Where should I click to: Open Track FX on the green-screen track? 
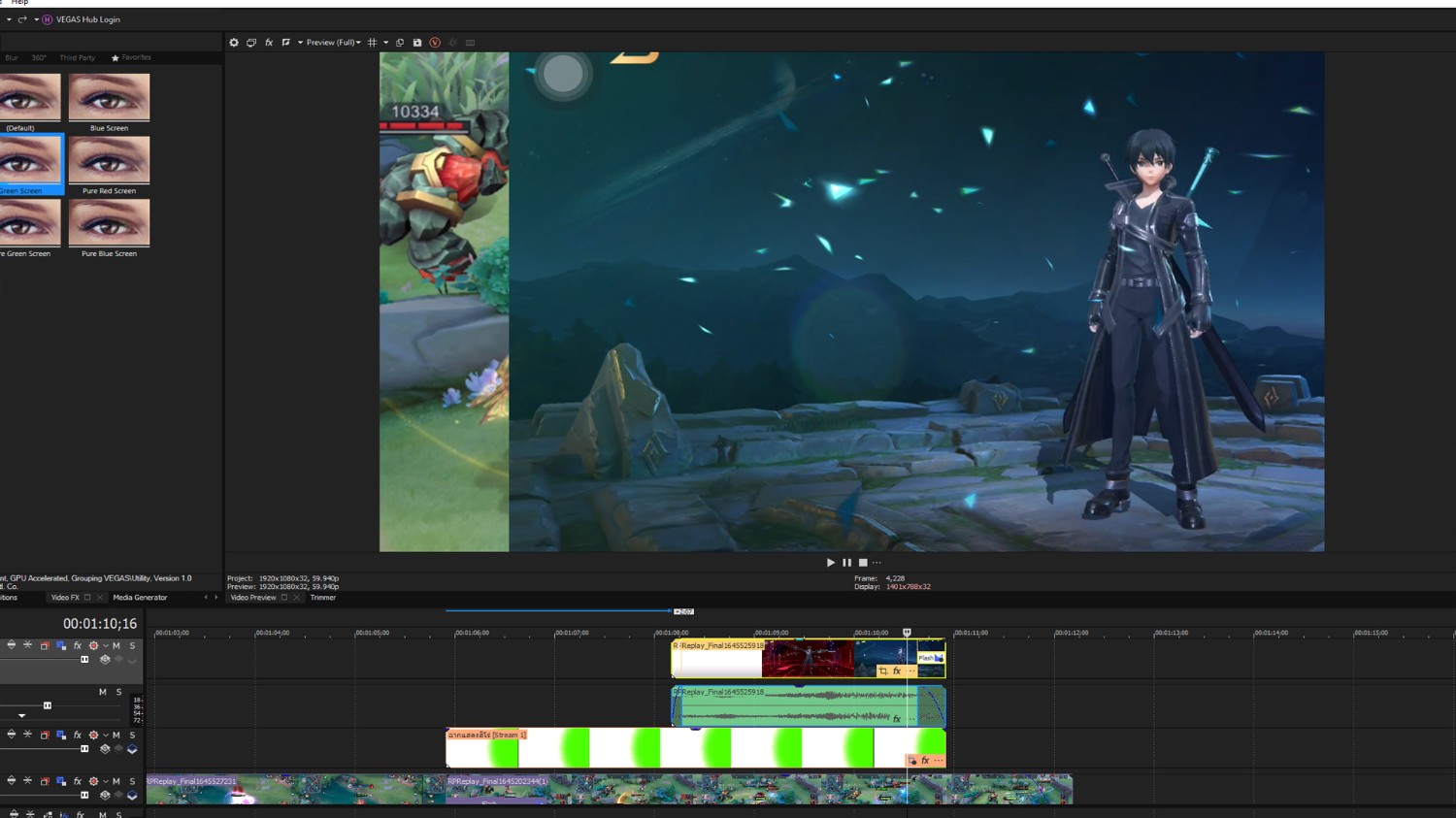78,735
